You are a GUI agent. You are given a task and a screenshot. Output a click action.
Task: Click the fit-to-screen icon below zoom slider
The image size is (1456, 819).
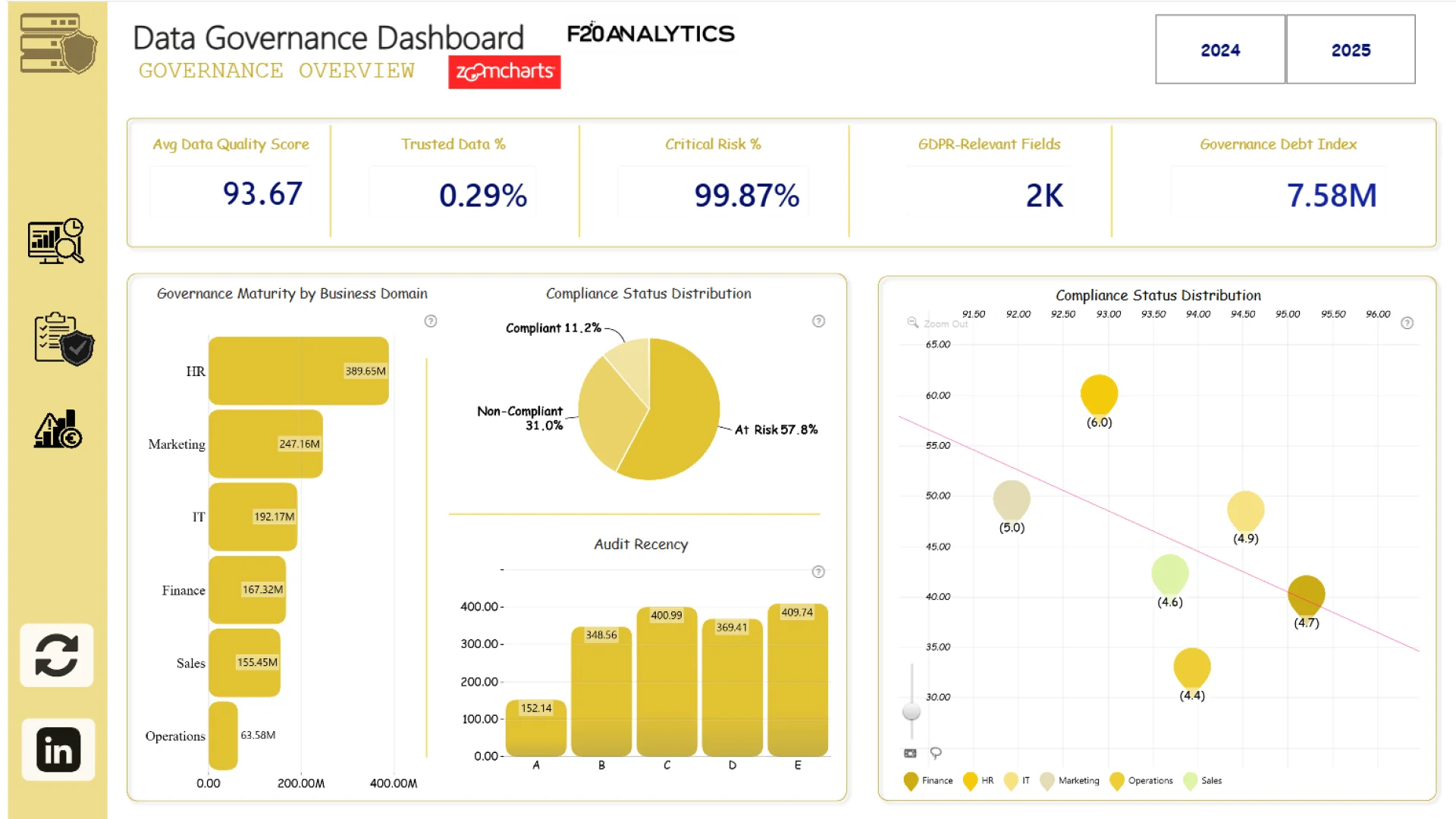click(910, 753)
